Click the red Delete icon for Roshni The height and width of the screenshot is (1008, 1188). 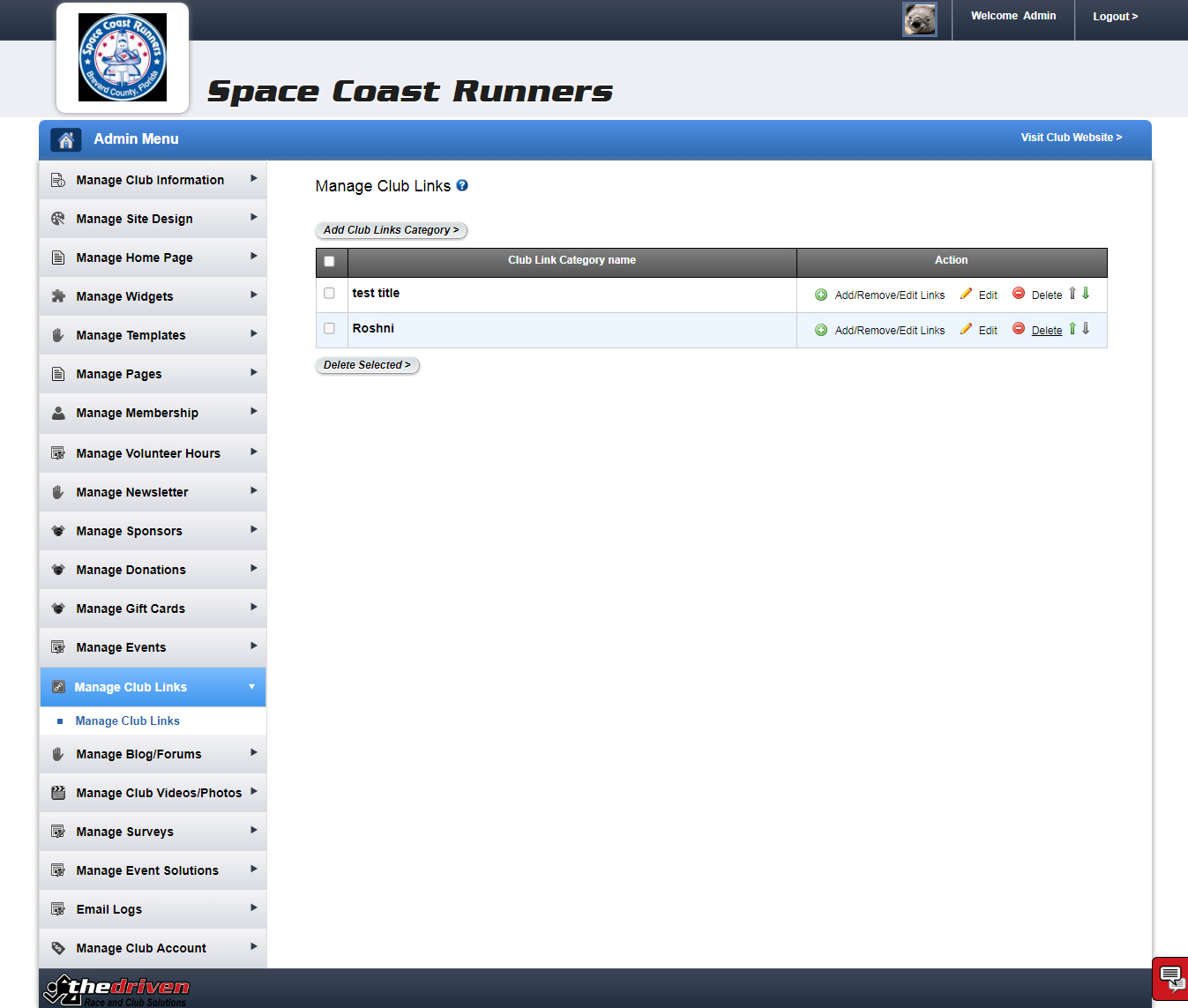1019,329
